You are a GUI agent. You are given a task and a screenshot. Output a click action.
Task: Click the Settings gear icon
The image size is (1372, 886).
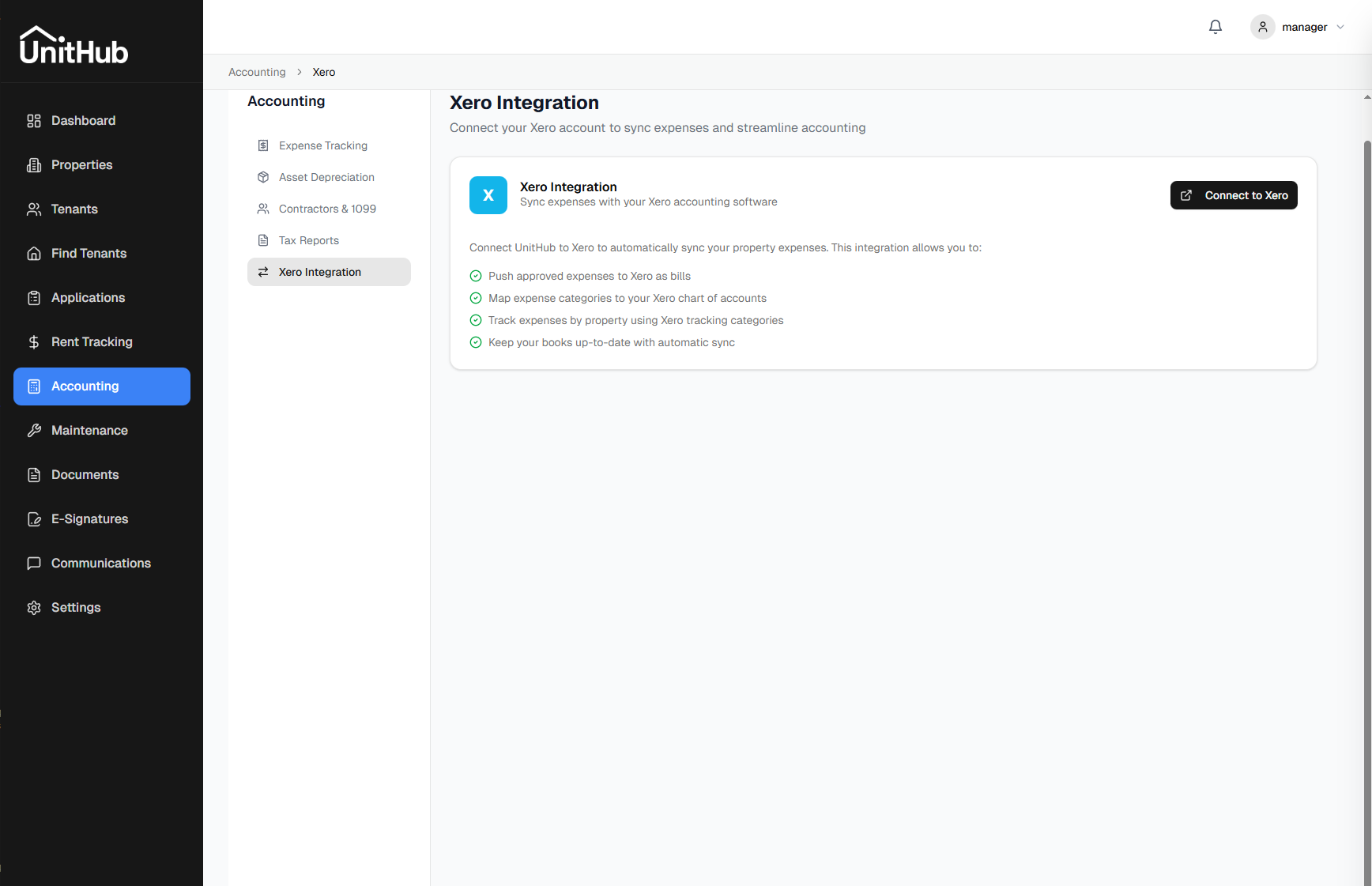(34, 608)
